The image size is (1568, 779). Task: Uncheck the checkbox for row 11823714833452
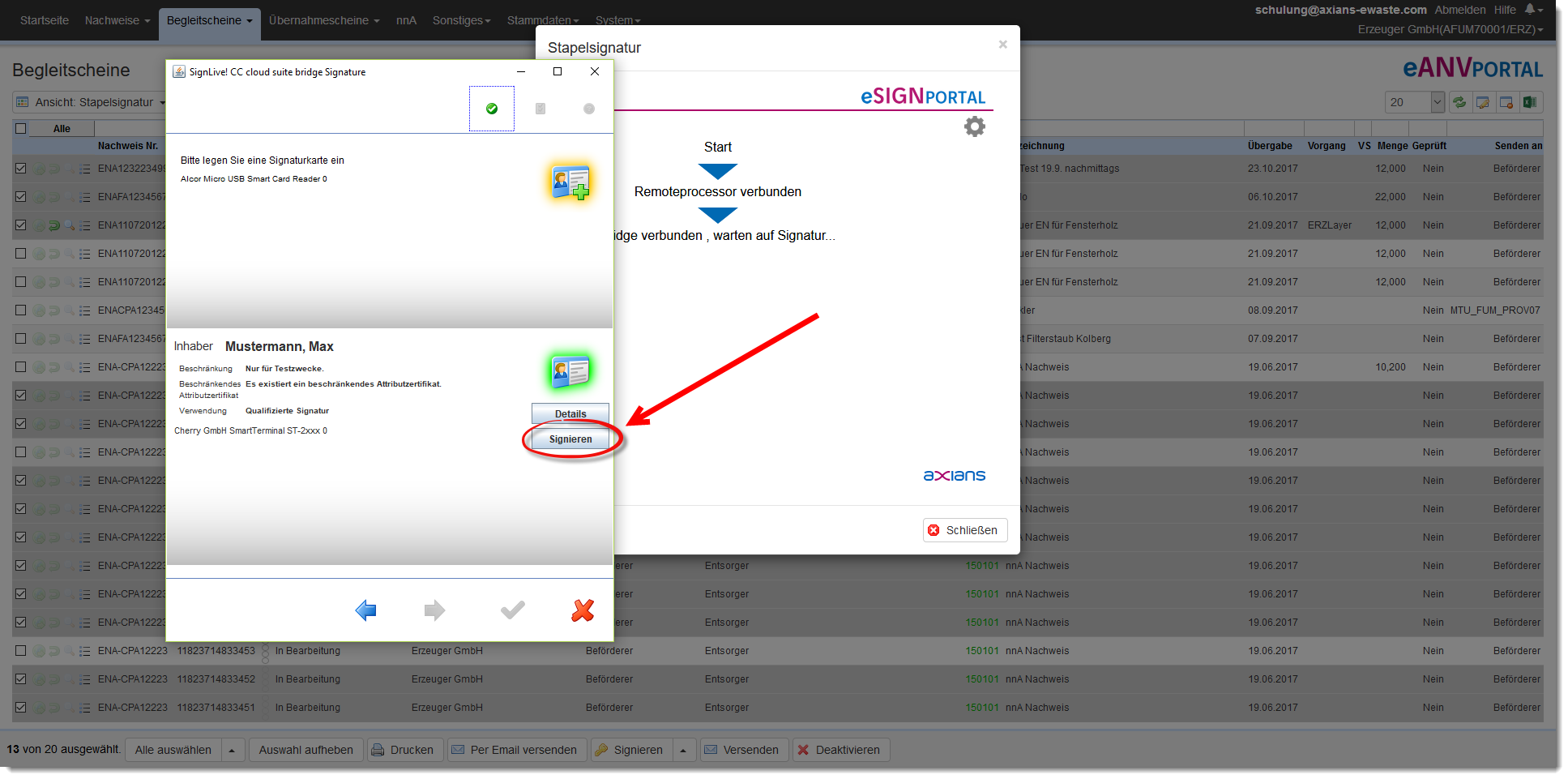point(21,679)
